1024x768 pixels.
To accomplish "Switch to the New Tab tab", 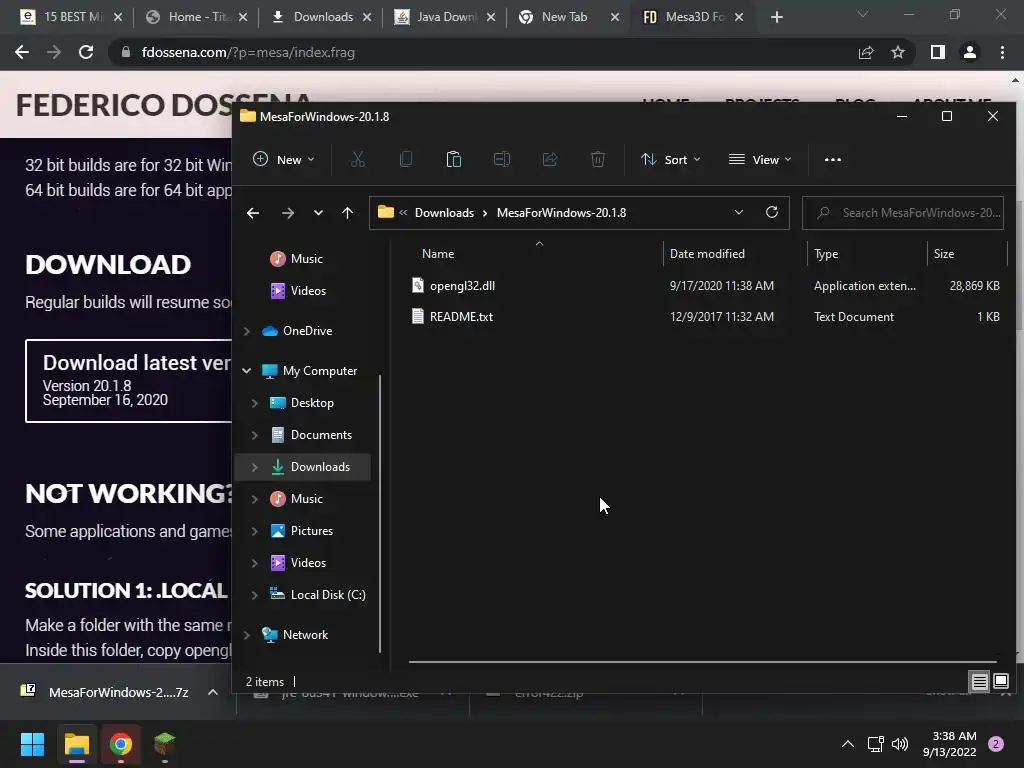I will 562,17.
